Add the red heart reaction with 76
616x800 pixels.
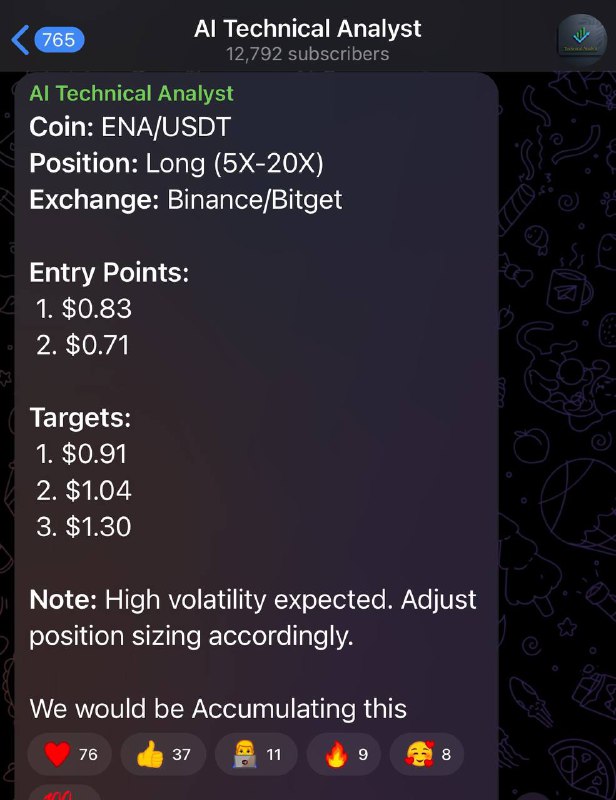click(x=69, y=754)
